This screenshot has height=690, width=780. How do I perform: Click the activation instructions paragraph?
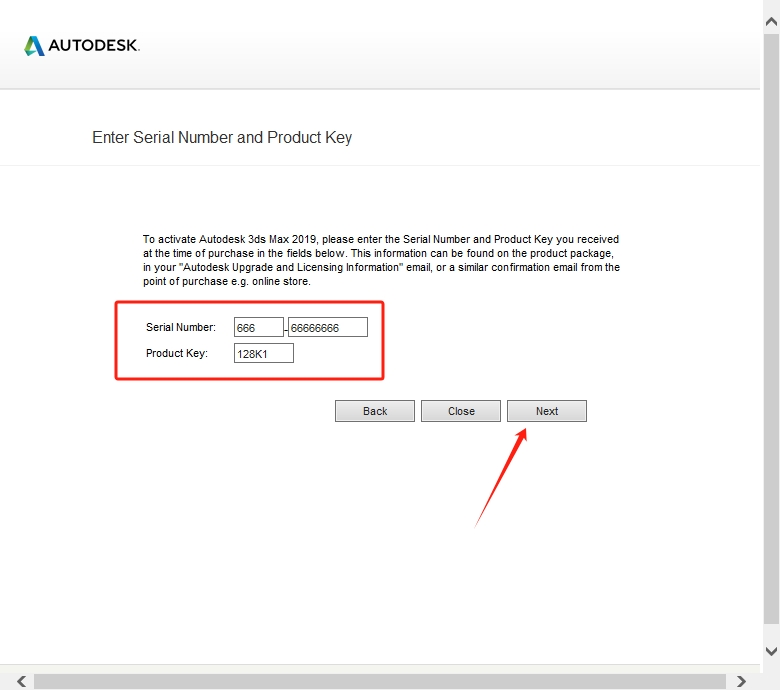click(381, 260)
